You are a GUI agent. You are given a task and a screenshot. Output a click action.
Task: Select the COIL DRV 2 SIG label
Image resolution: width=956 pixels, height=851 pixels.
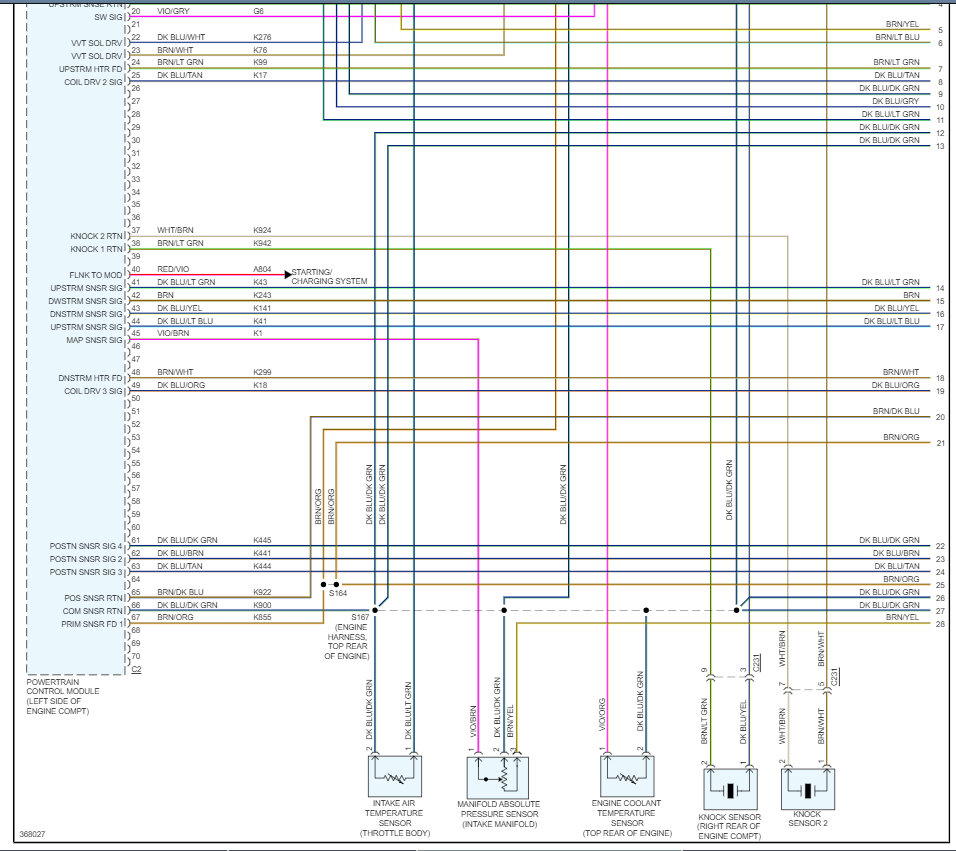click(93, 82)
